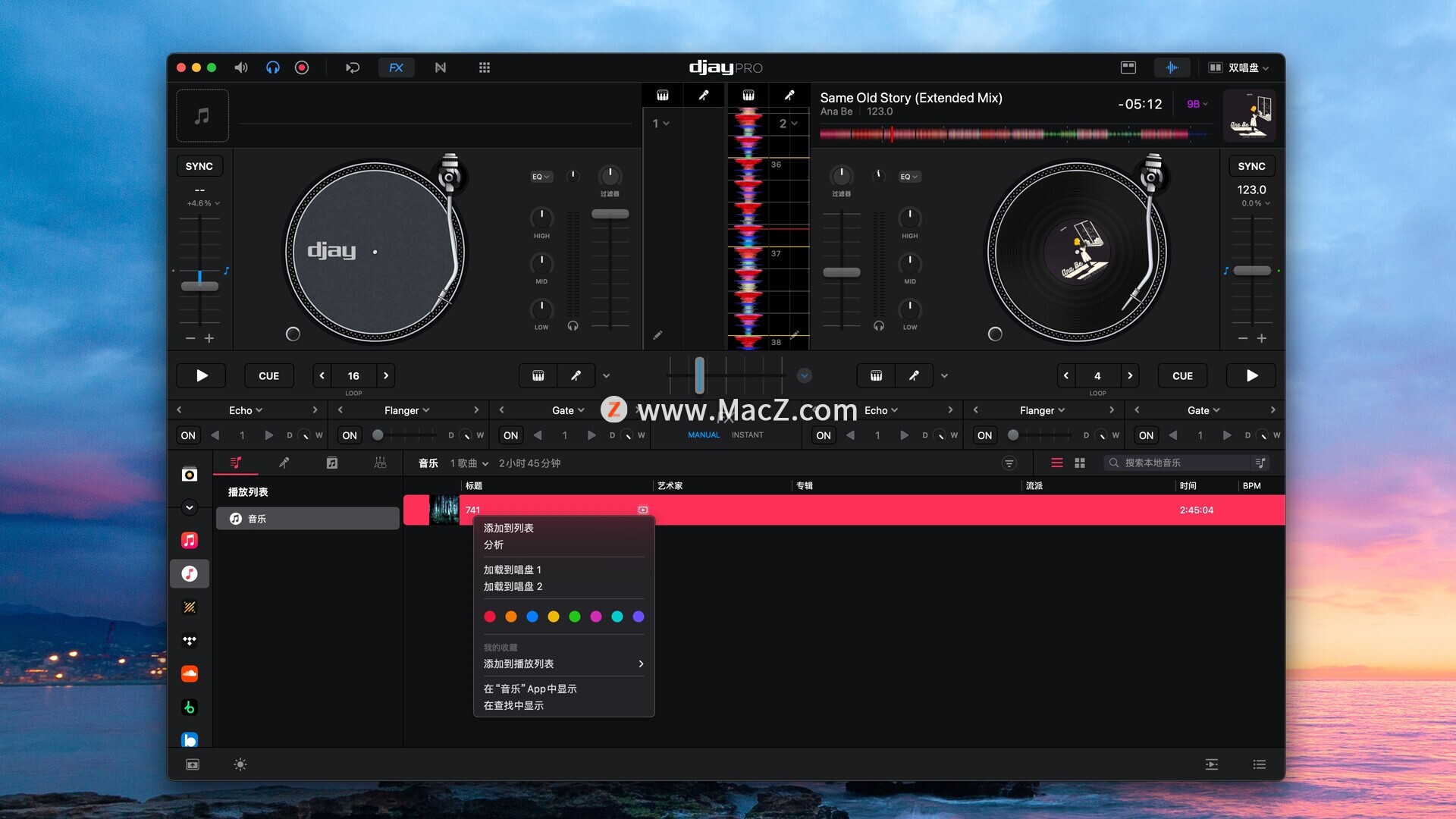Open the 双唱盘 layout dropdown

pyautogui.click(x=1238, y=67)
